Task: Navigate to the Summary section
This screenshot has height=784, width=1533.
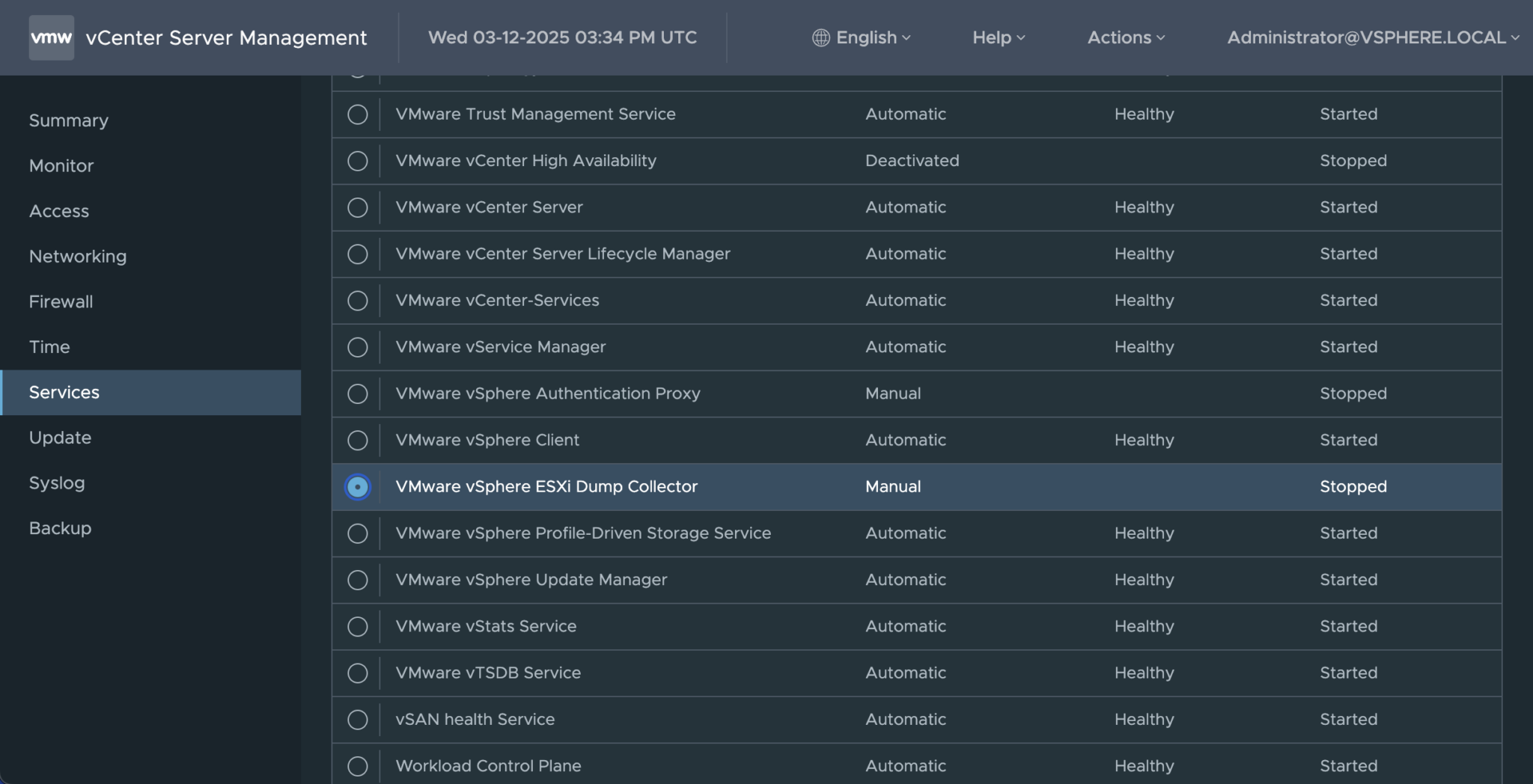Action: (68, 120)
